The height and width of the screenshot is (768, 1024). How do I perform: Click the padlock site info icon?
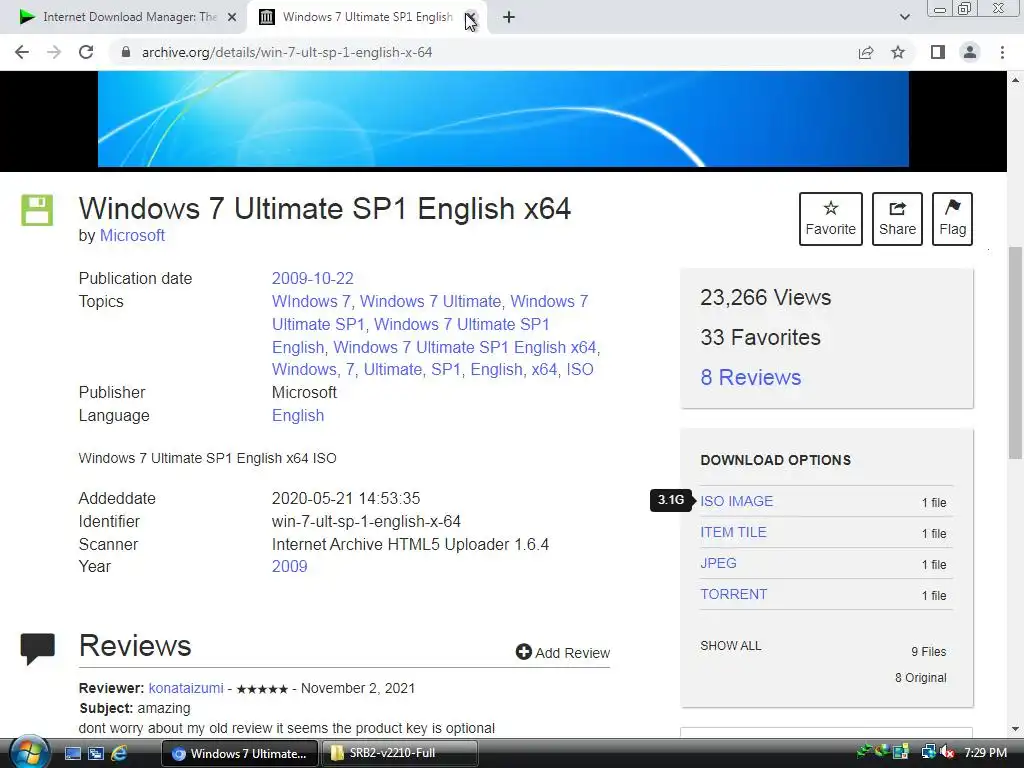point(126,52)
